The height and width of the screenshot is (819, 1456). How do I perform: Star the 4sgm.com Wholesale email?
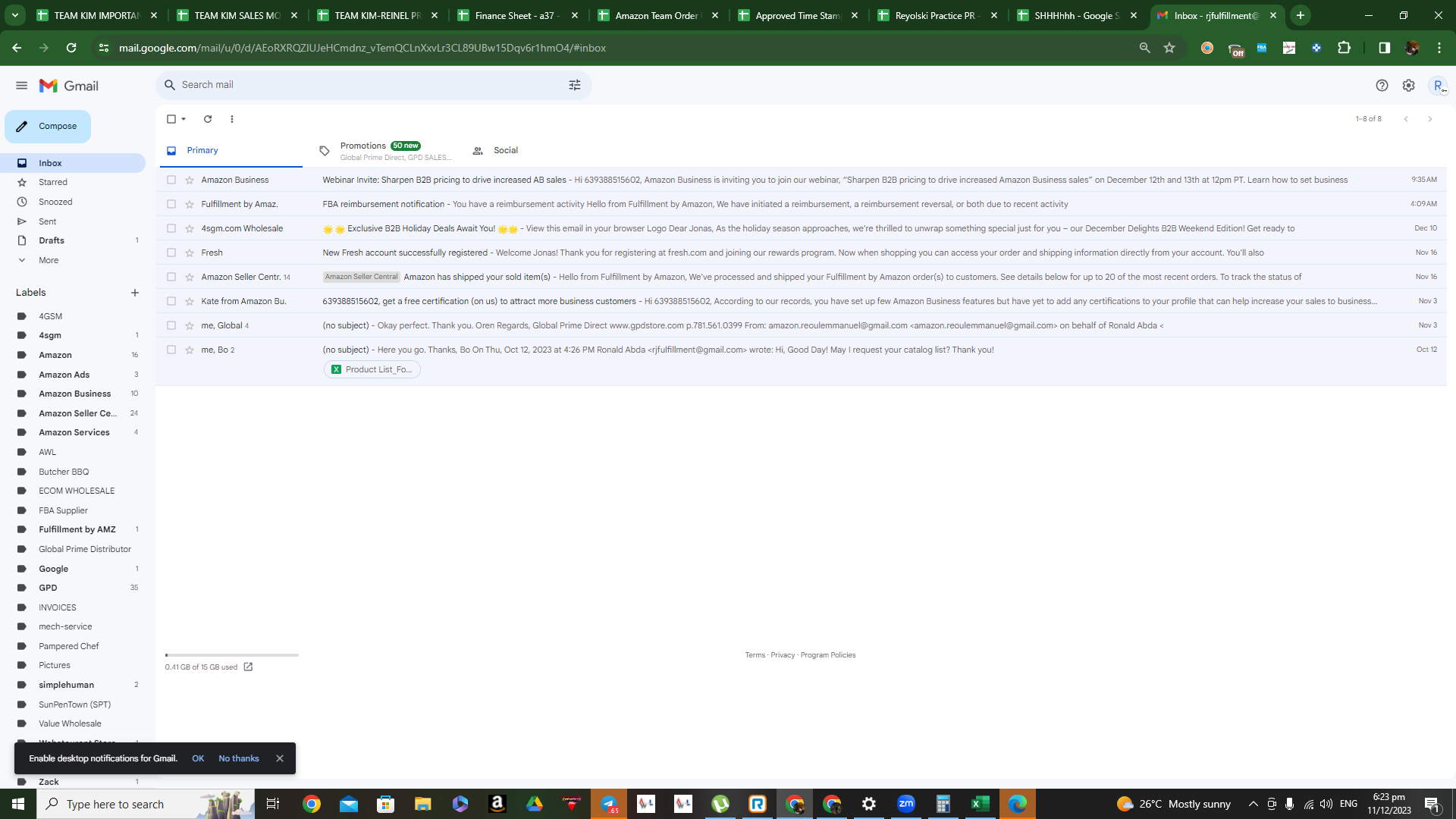click(x=190, y=229)
